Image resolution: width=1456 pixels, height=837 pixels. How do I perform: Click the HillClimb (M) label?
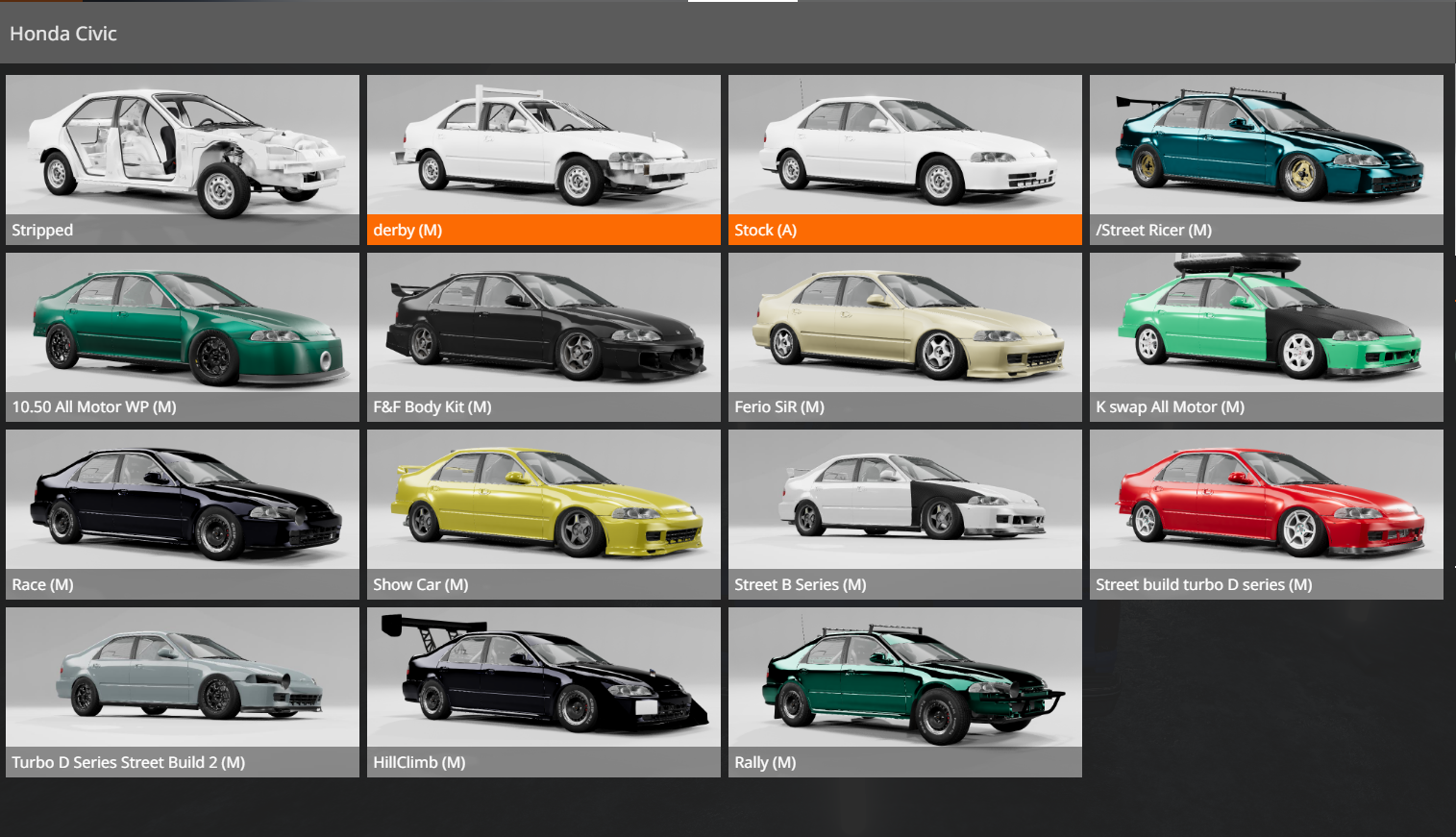pyautogui.click(x=419, y=762)
